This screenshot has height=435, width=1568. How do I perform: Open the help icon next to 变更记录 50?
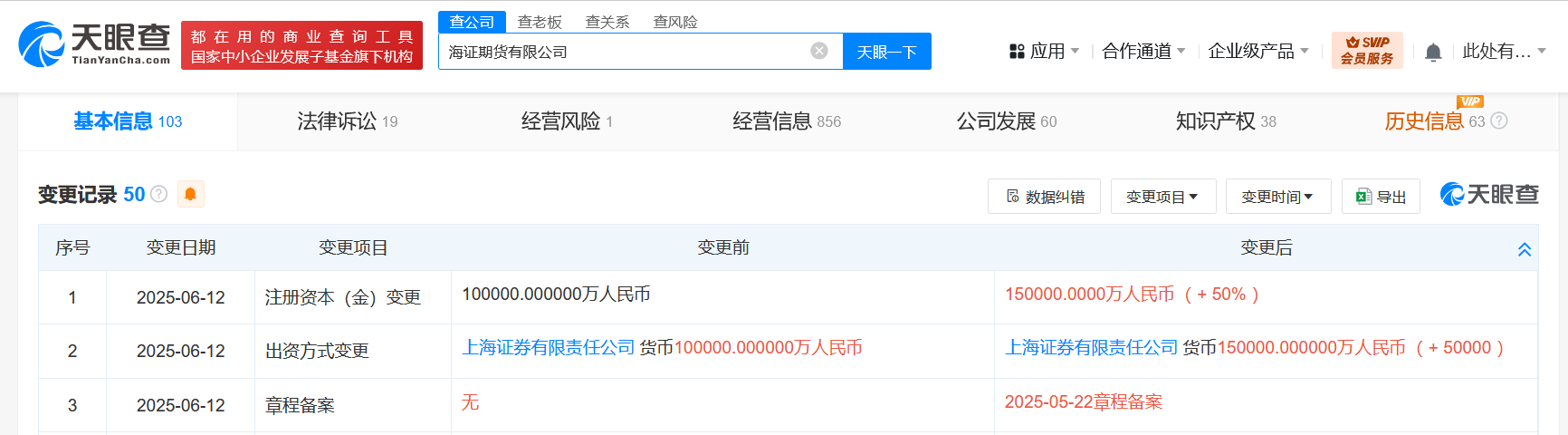[x=159, y=194]
